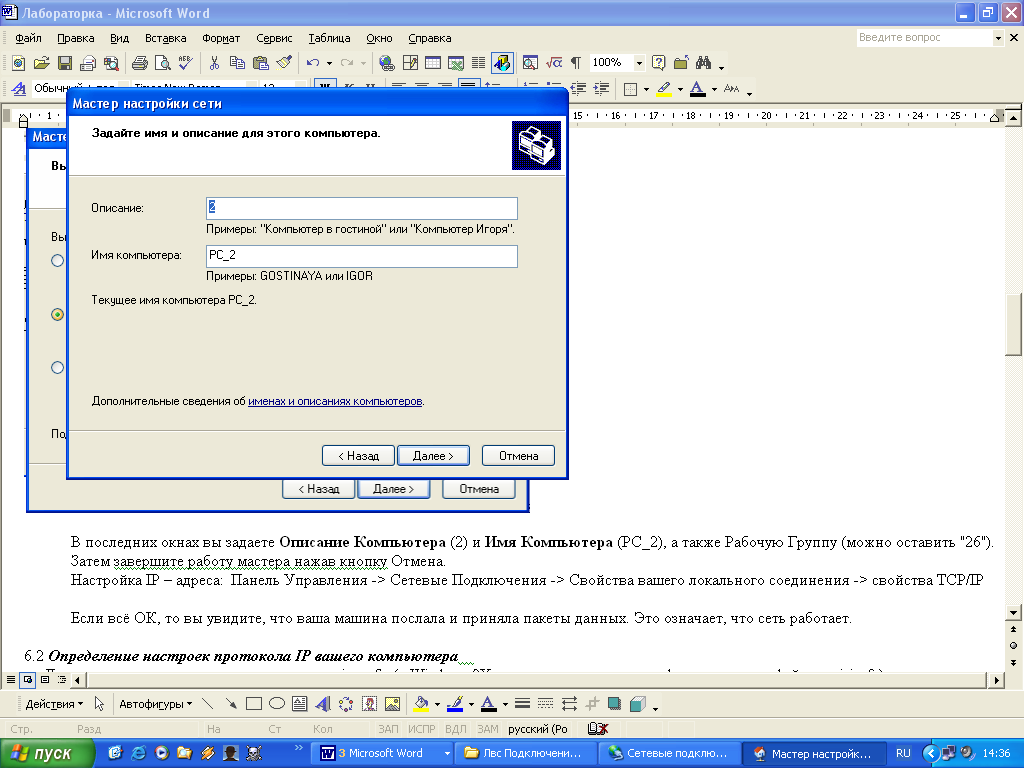
Task: Select the bottom radio button in the background wizard
Action: click(57, 367)
